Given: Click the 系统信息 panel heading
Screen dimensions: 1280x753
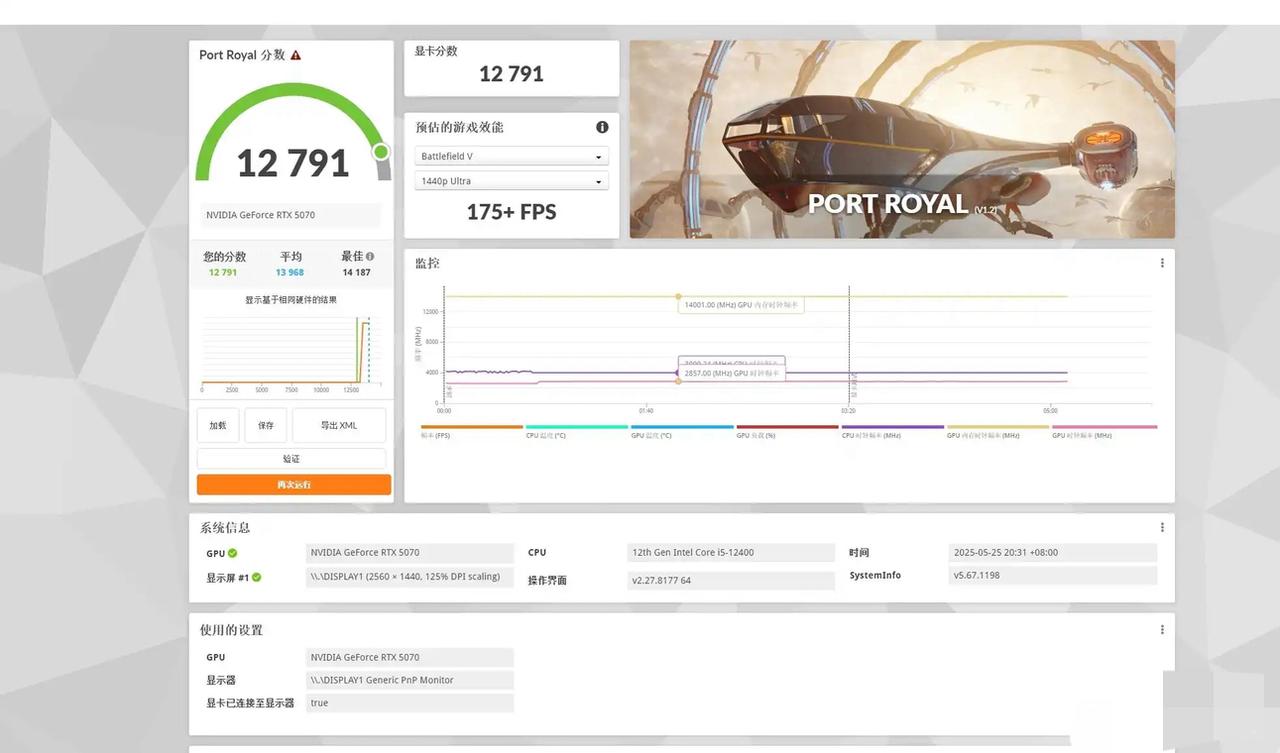Looking at the screenshot, I should [225, 527].
